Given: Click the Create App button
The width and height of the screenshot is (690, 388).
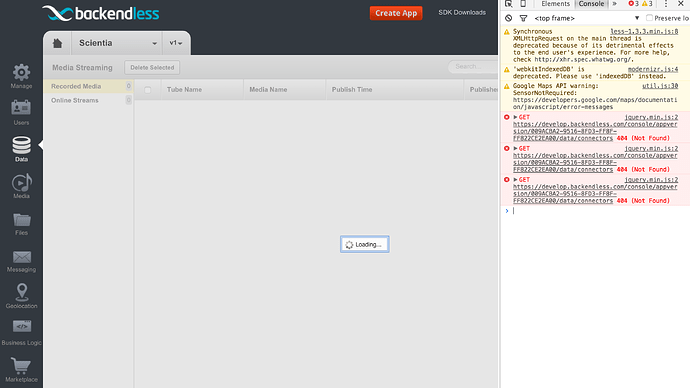Looking at the screenshot, I should pos(396,13).
